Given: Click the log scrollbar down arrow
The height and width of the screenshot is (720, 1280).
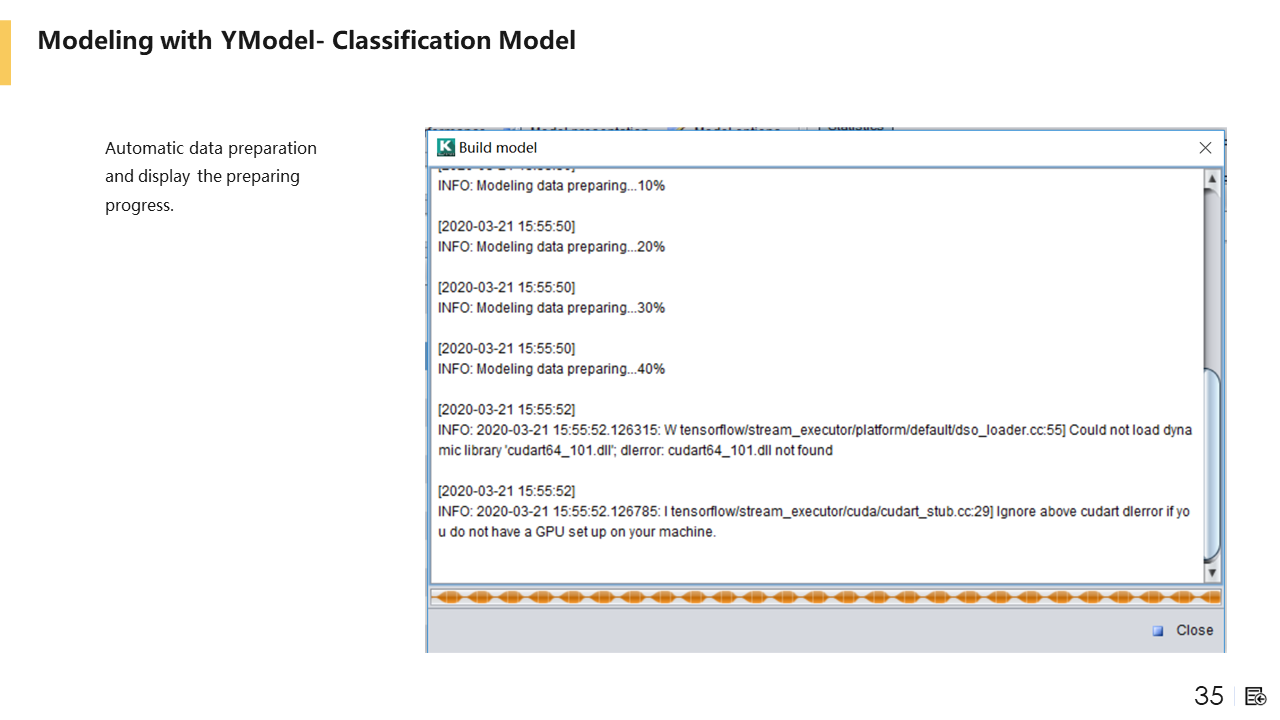Looking at the screenshot, I should tap(1212, 573).
